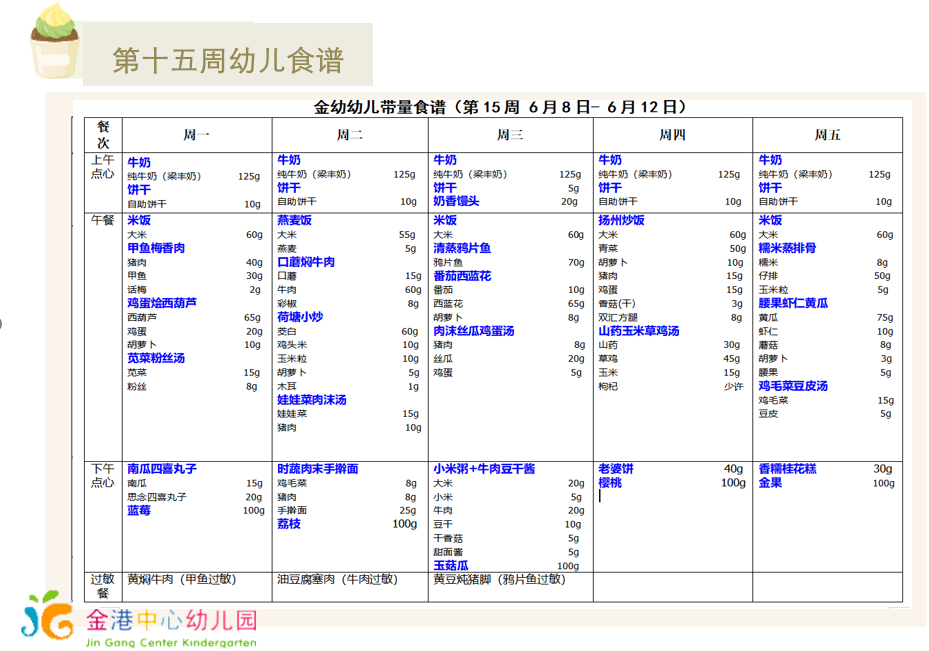
Task: Click the JG kindergarten logo icon
Action: click(47, 615)
